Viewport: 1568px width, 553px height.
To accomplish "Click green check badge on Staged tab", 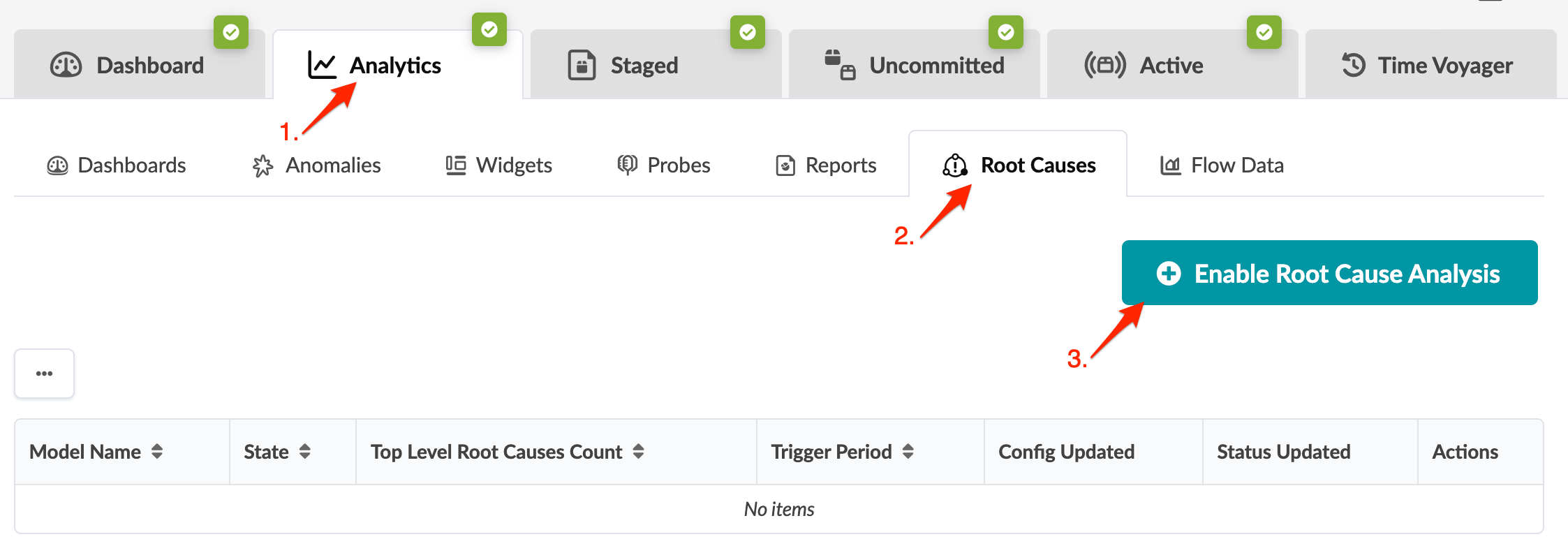I will (x=748, y=32).
